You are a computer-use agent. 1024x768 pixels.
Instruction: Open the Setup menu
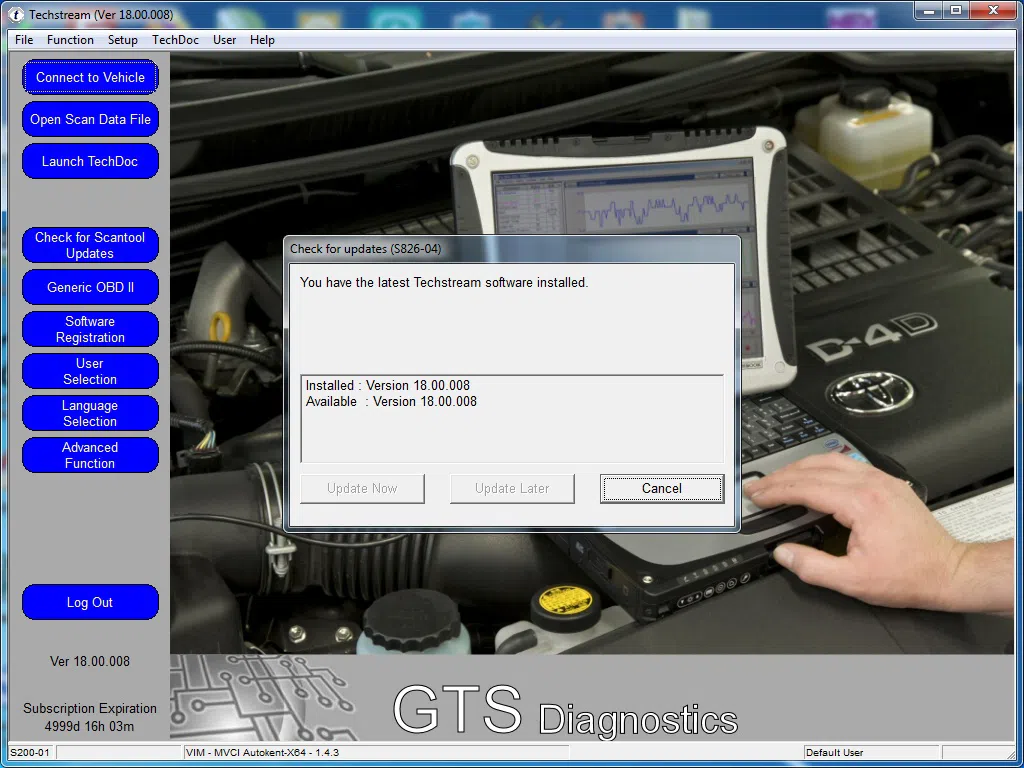(x=123, y=40)
